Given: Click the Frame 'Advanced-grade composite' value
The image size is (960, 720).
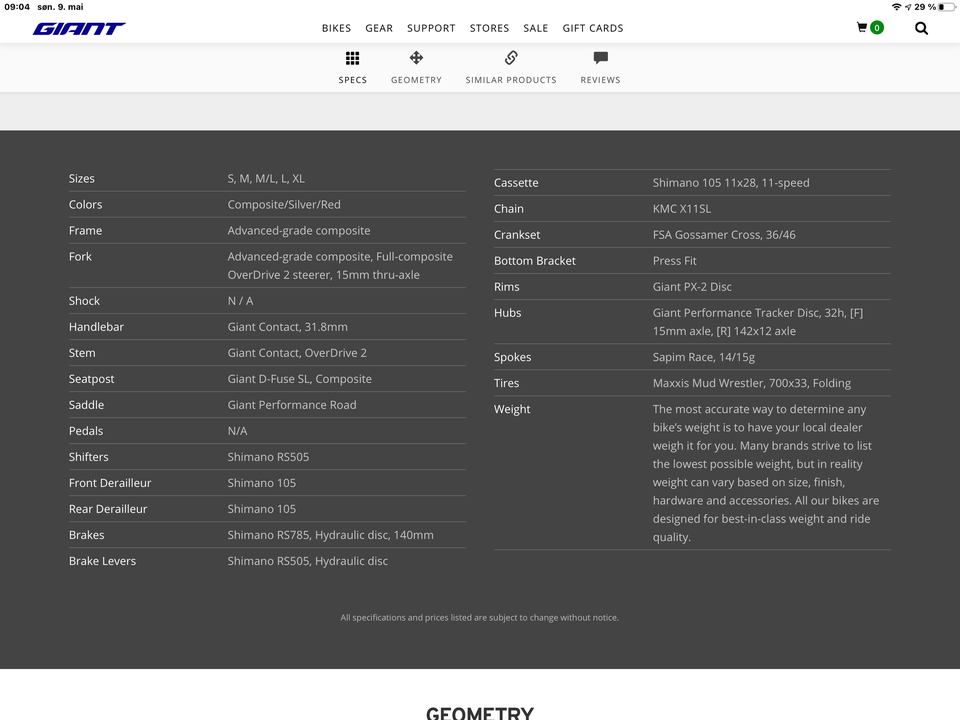Looking at the screenshot, I should pos(299,231).
